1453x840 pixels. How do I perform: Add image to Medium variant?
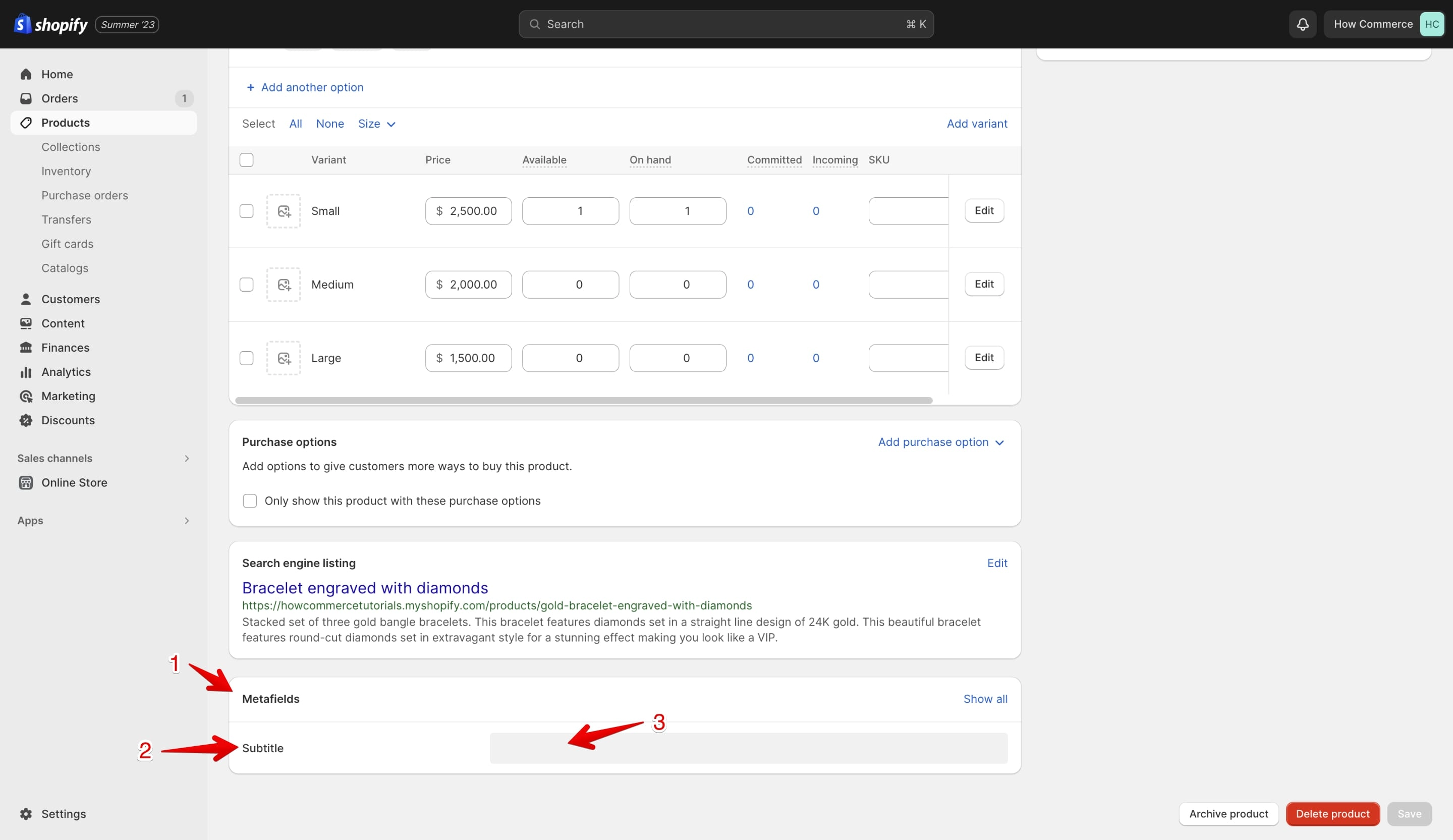284,284
